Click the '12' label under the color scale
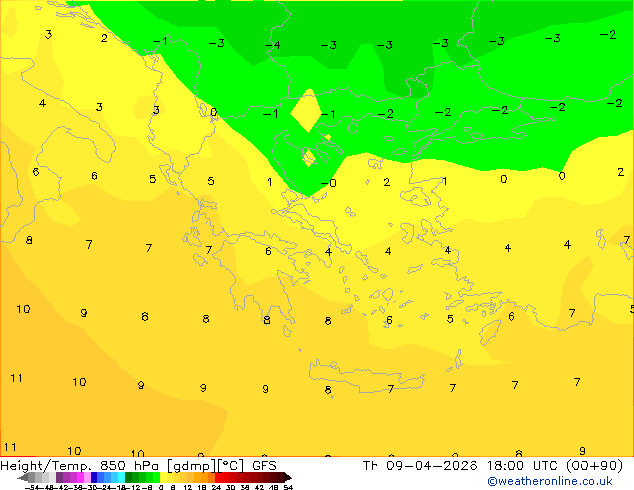 click(187, 488)
